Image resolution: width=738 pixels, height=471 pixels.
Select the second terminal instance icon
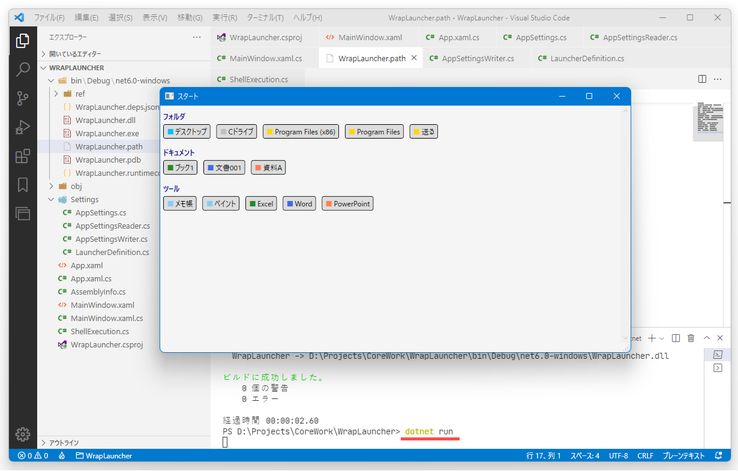coord(717,367)
